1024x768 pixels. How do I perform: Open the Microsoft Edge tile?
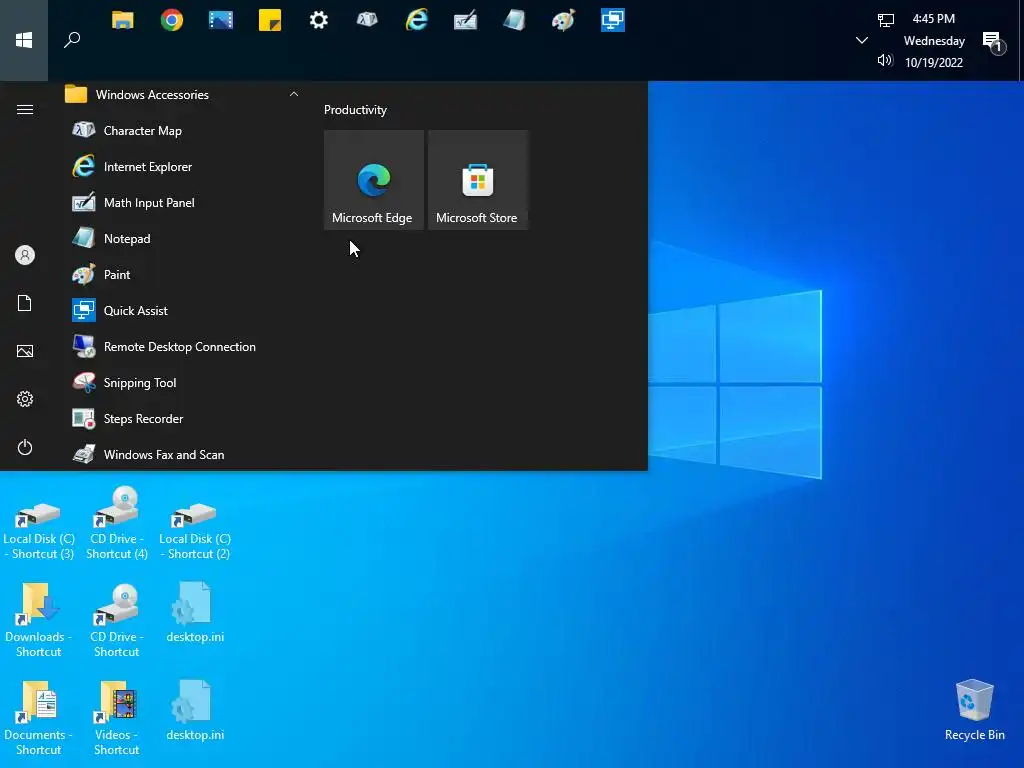(374, 180)
